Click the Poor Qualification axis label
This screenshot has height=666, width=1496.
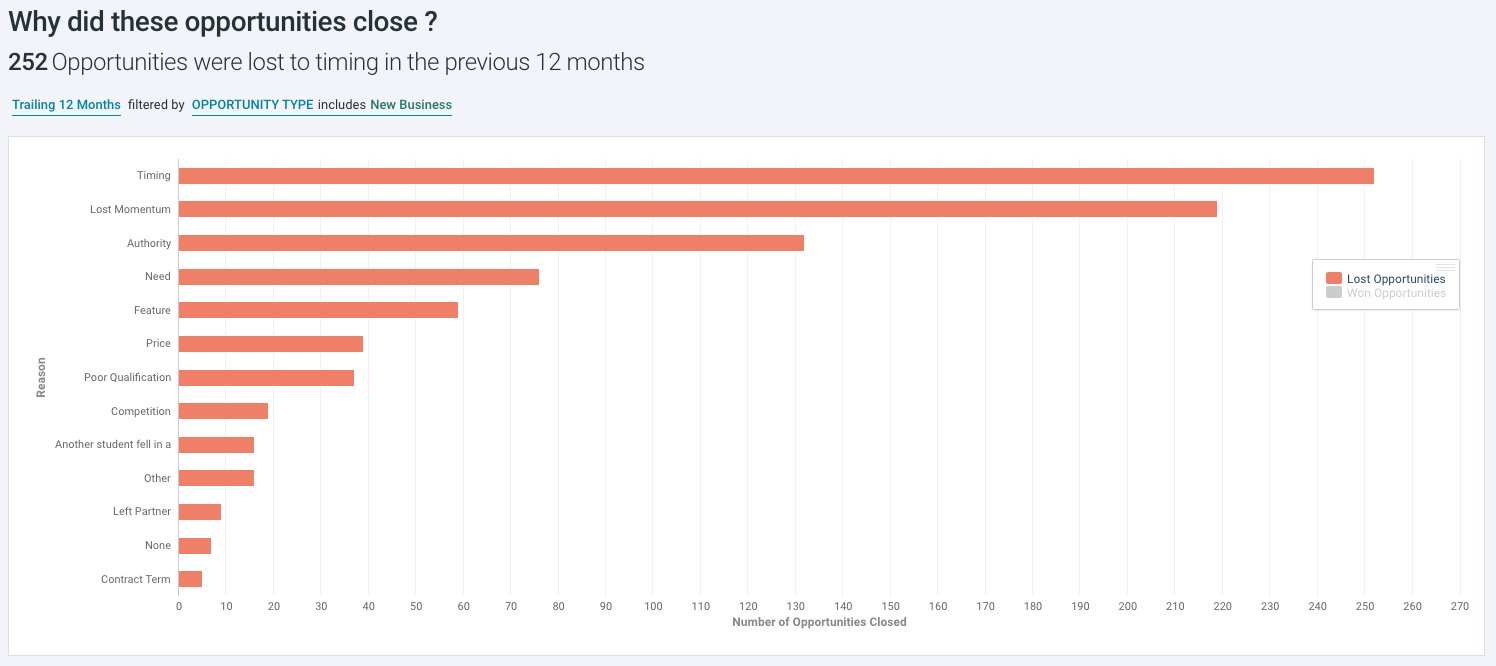click(x=127, y=377)
